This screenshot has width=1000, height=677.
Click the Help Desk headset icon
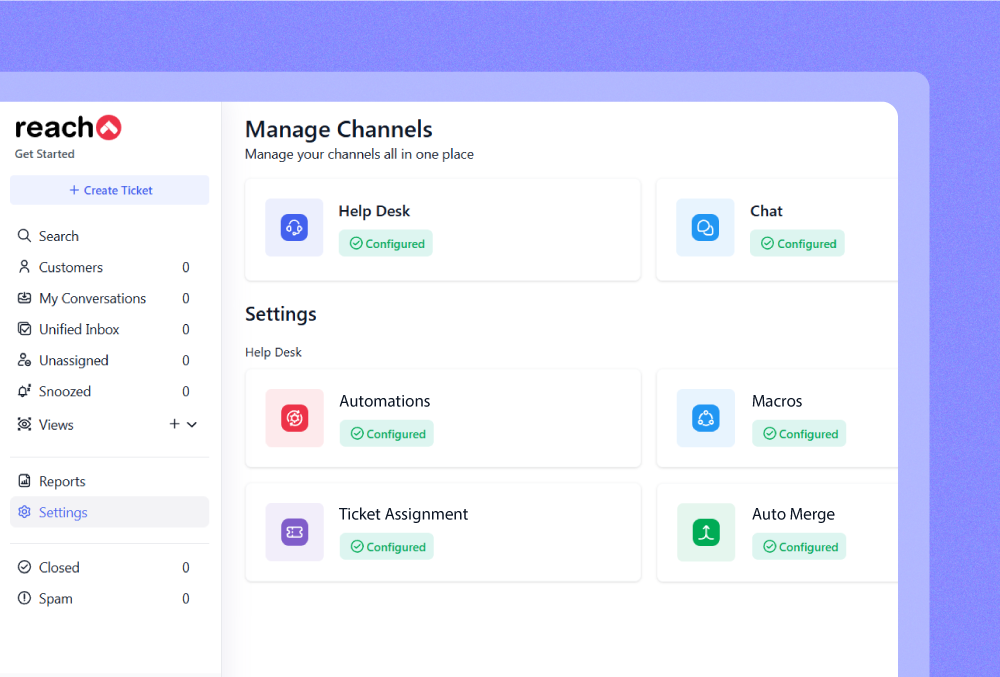294,228
